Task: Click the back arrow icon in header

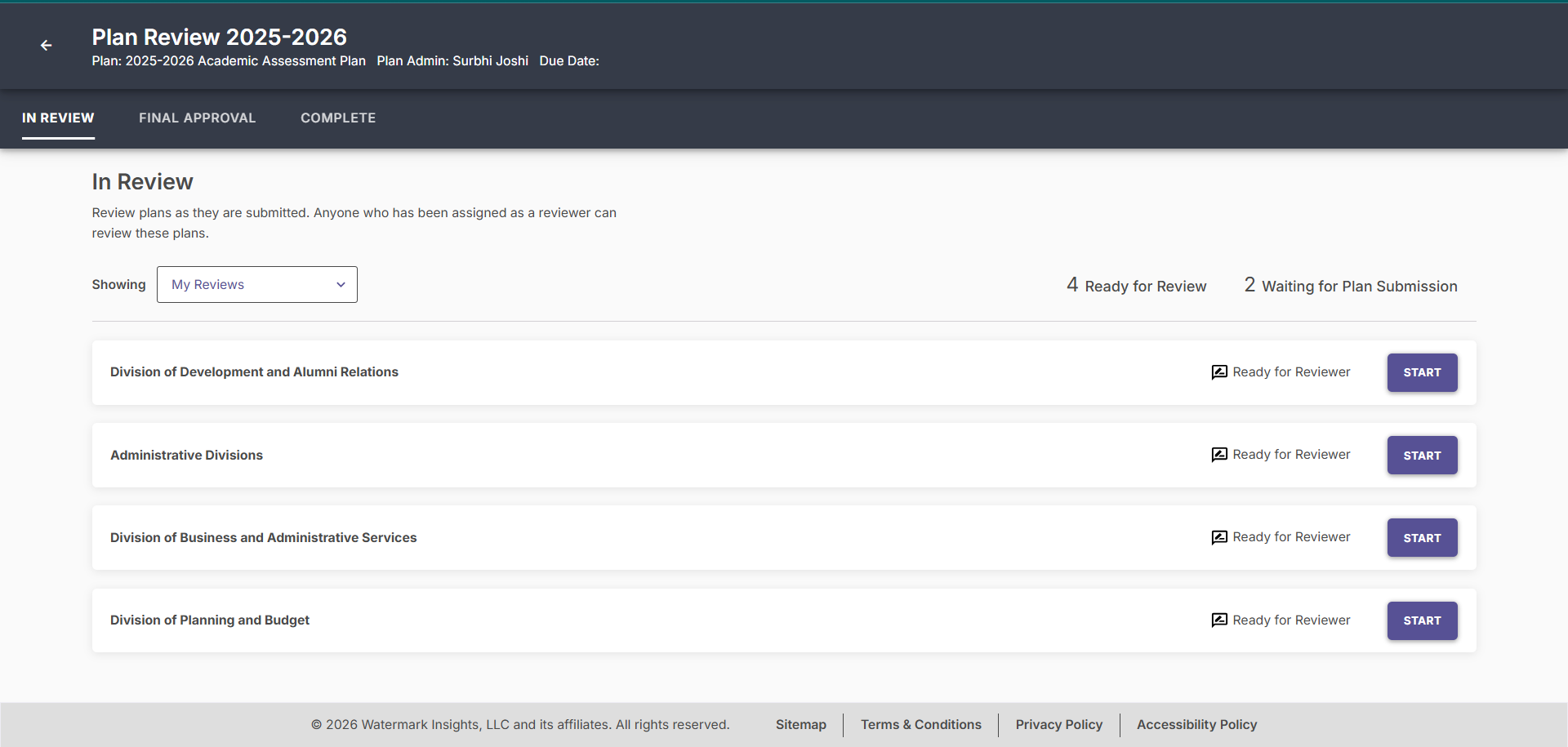Action: [x=47, y=46]
